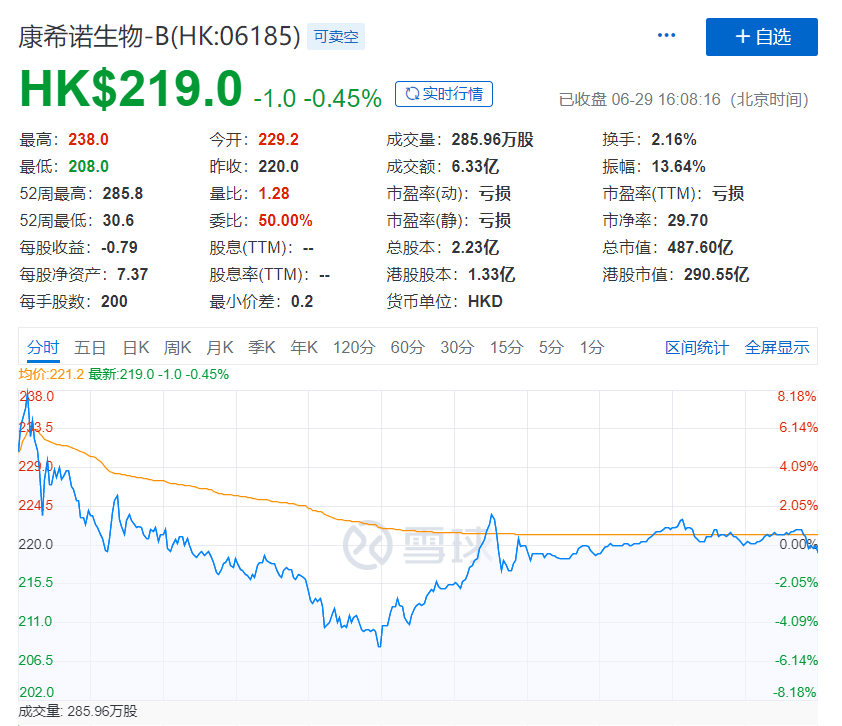This screenshot has width=842, height=726.
Task: Switch to the 五日 chart tab
Action: [x=90, y=348]
